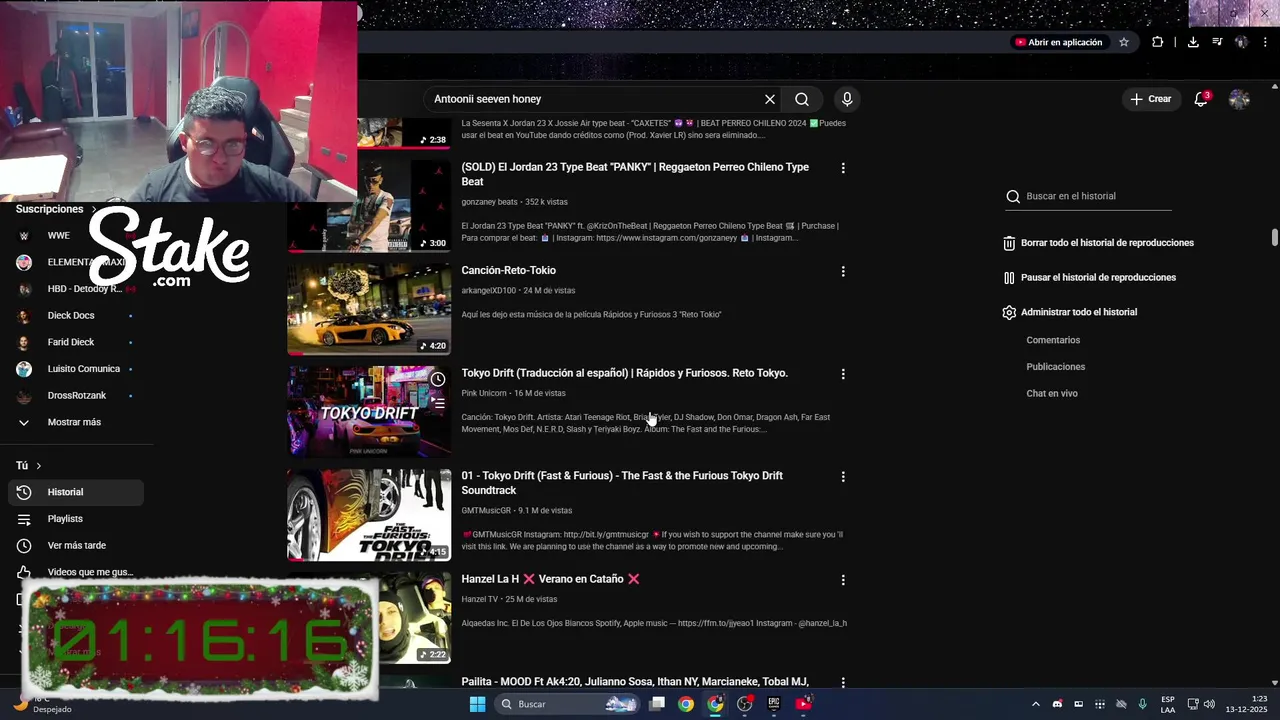Click the magnifier icon in Buscar en el historial

click(1013, 196)
